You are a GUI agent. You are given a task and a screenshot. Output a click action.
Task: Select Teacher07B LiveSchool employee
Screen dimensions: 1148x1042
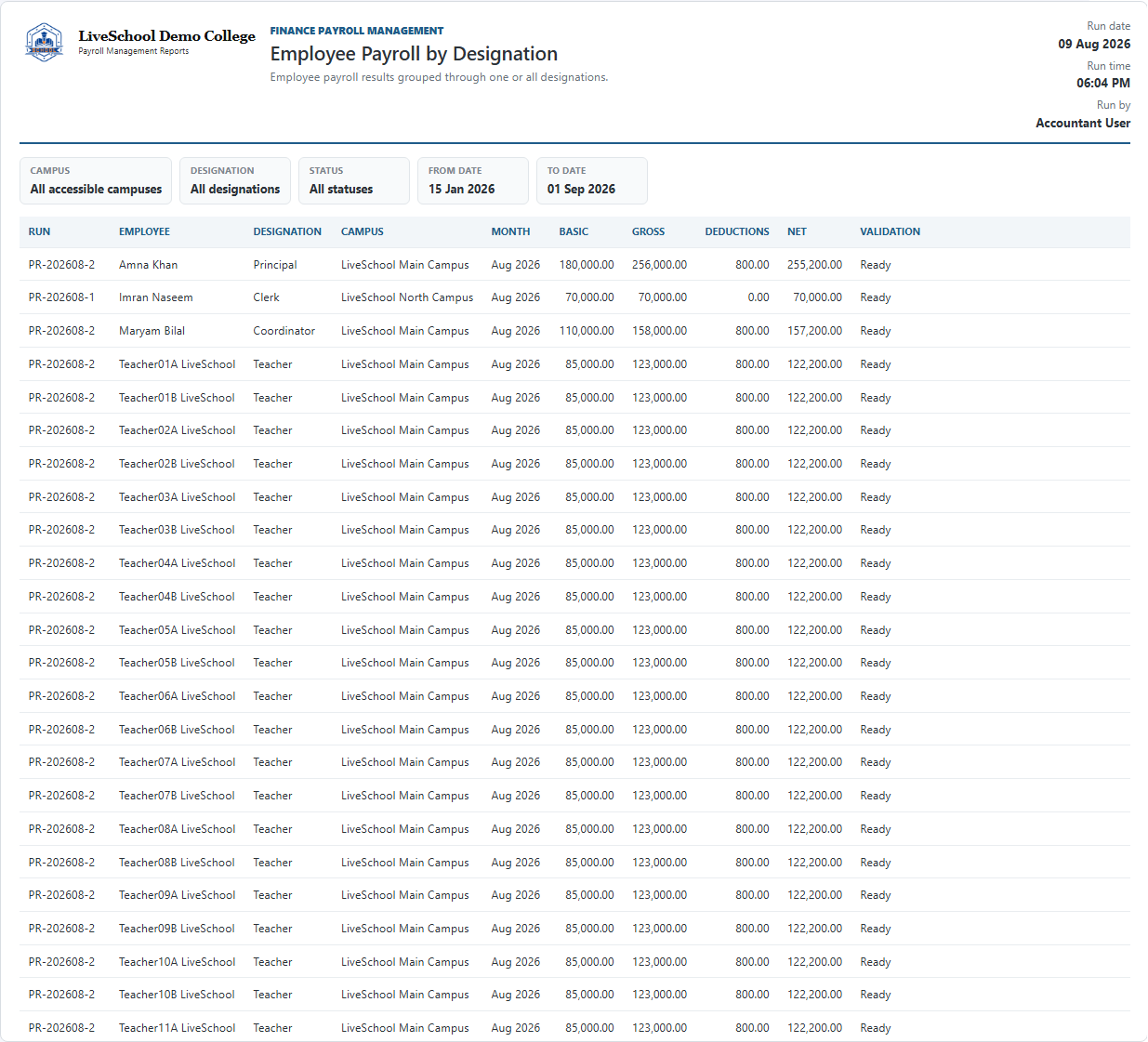tap(177, 796)
